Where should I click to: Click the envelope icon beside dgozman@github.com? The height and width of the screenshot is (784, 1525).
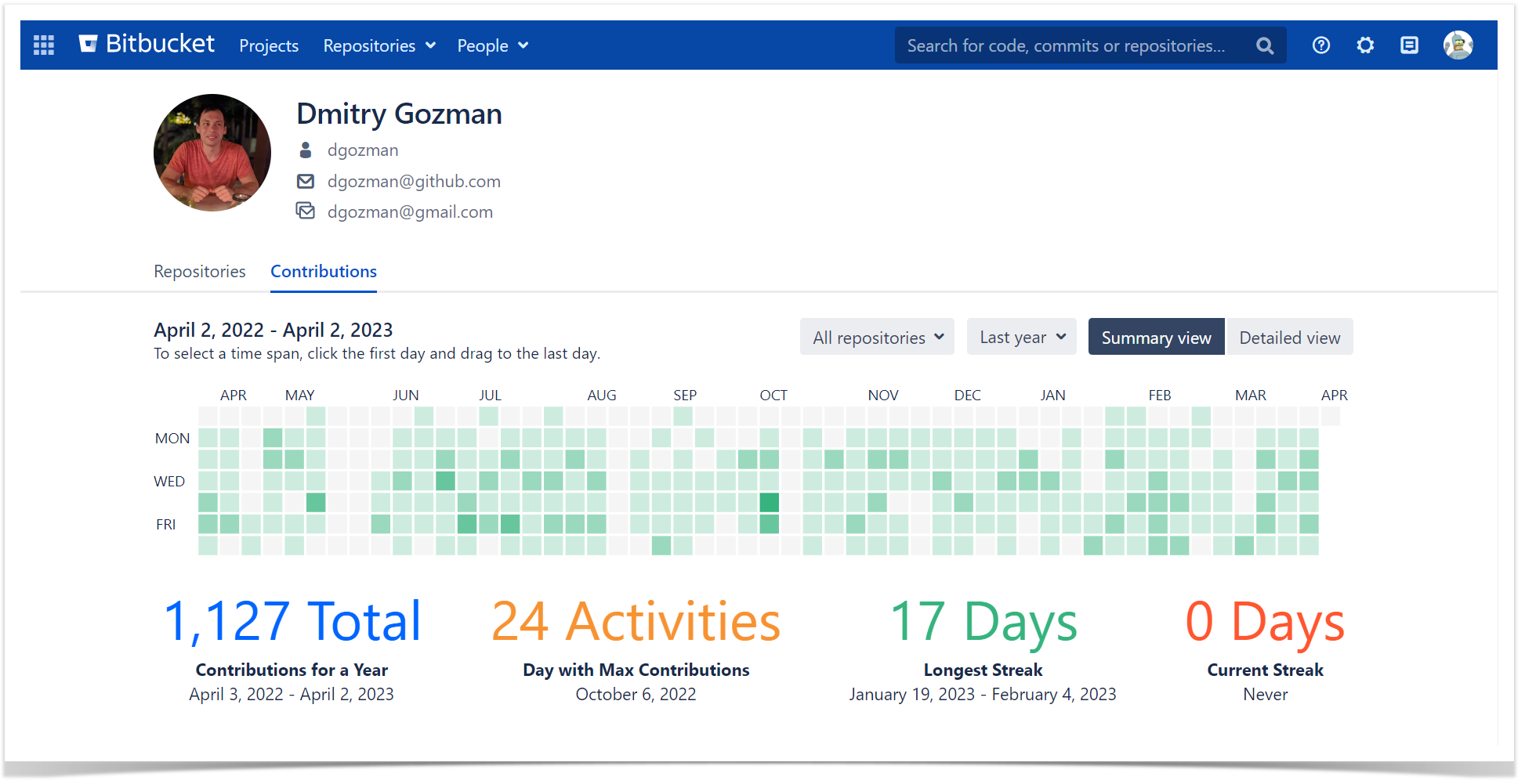coord(306,182)
